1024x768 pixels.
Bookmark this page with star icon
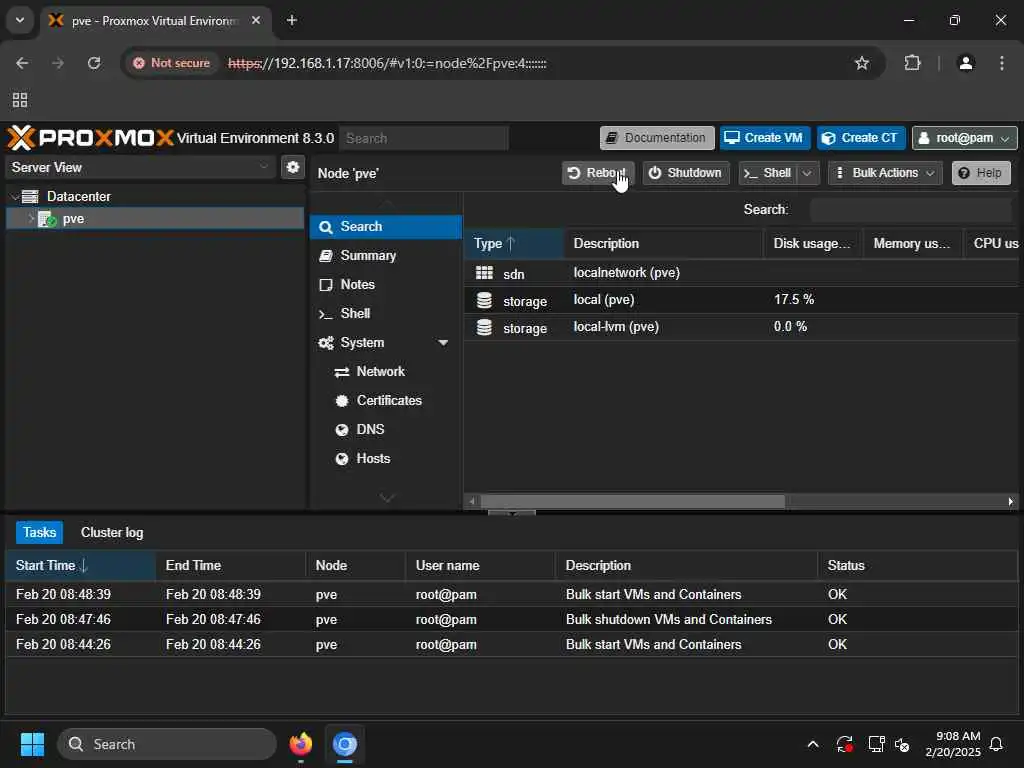(862, 63)
